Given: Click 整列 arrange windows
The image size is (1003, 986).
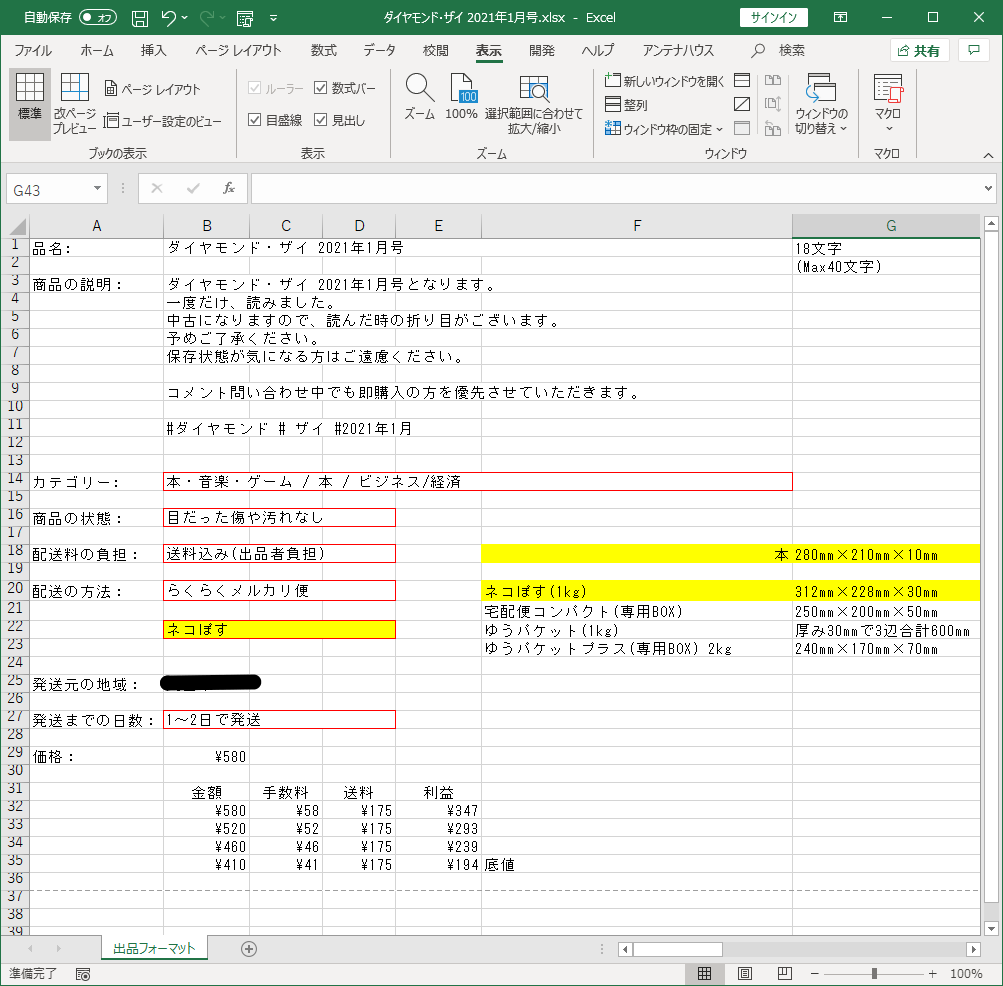Looking at the screenshot, I should click(626, 105).
